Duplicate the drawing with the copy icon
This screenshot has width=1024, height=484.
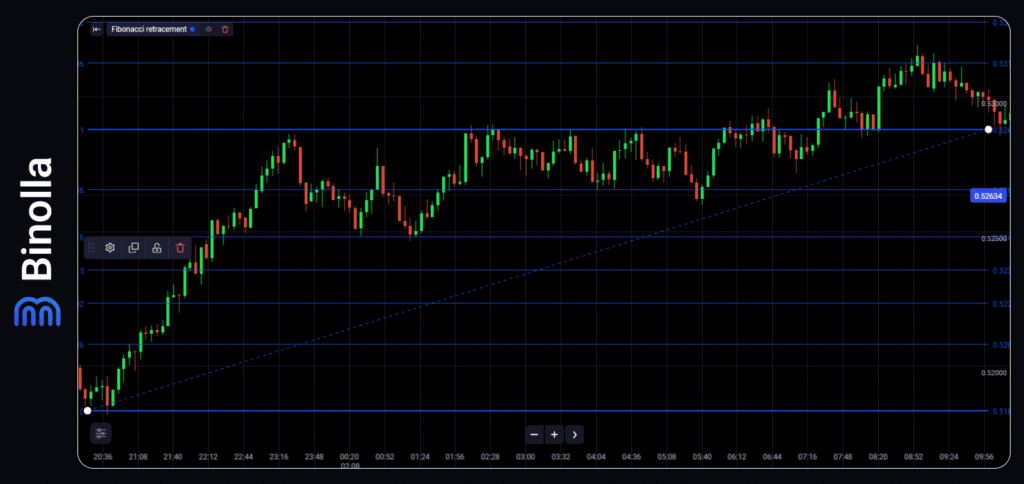pyautogui.click(x=134, y=247)
